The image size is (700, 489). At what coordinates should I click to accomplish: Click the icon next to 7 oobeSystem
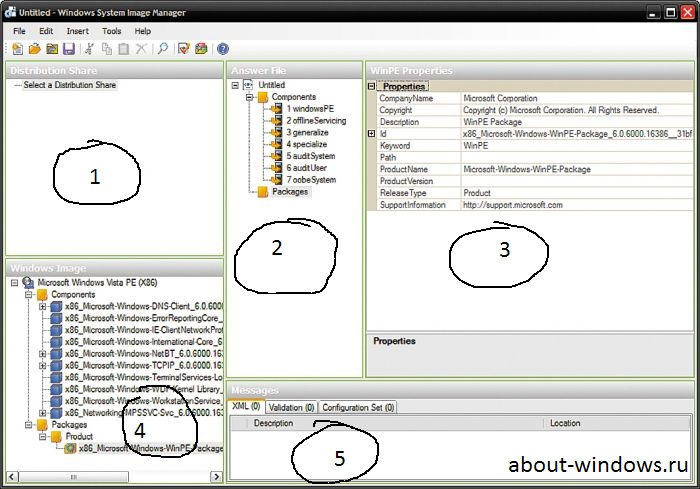[x=276, y=180]
